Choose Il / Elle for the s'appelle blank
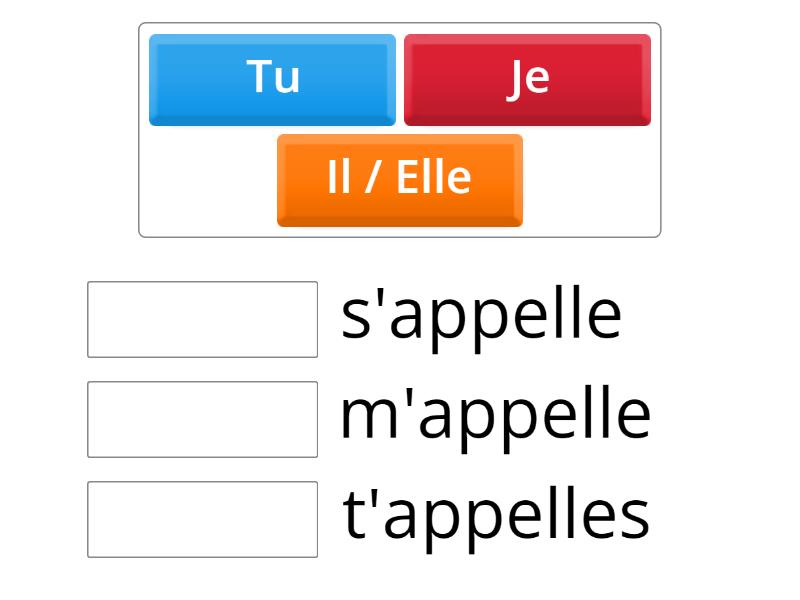 [x=399, y=178]
